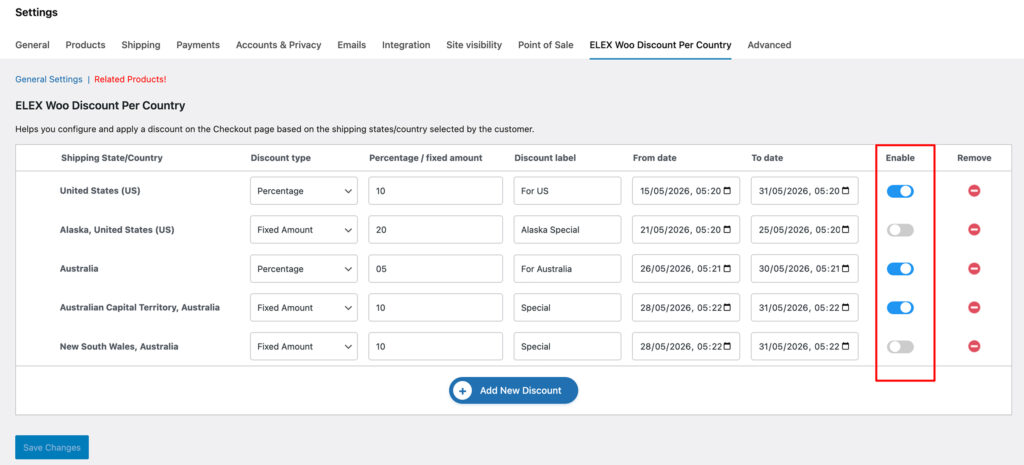The height and width of the screenshot is (465, 1024).
Task: Turn off the Australia discount toggle
Action: (900, 269)
